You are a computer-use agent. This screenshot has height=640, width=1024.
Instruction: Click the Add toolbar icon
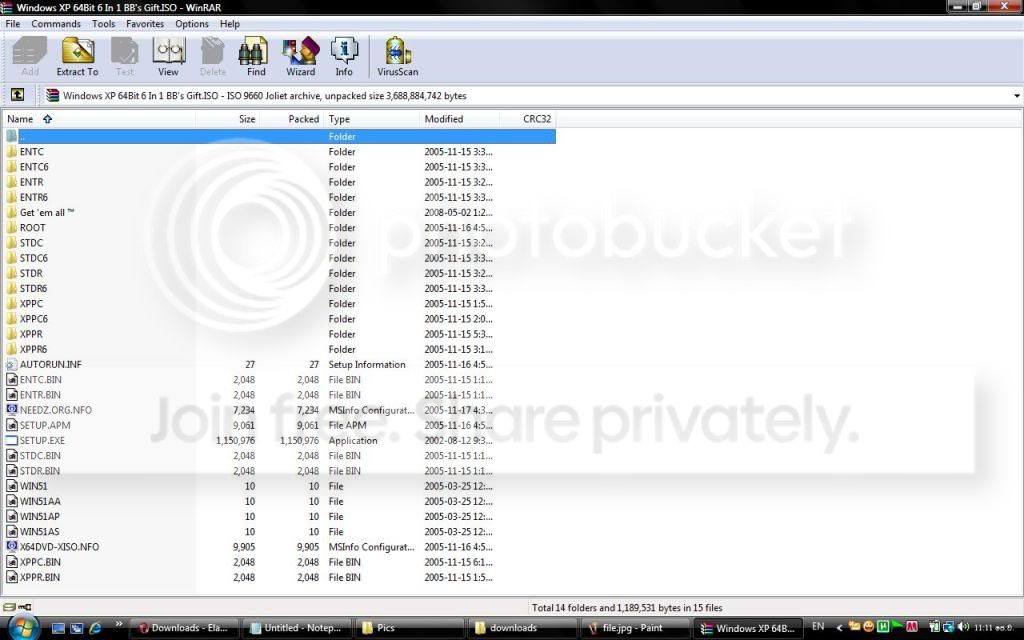[x=29, y=56]
